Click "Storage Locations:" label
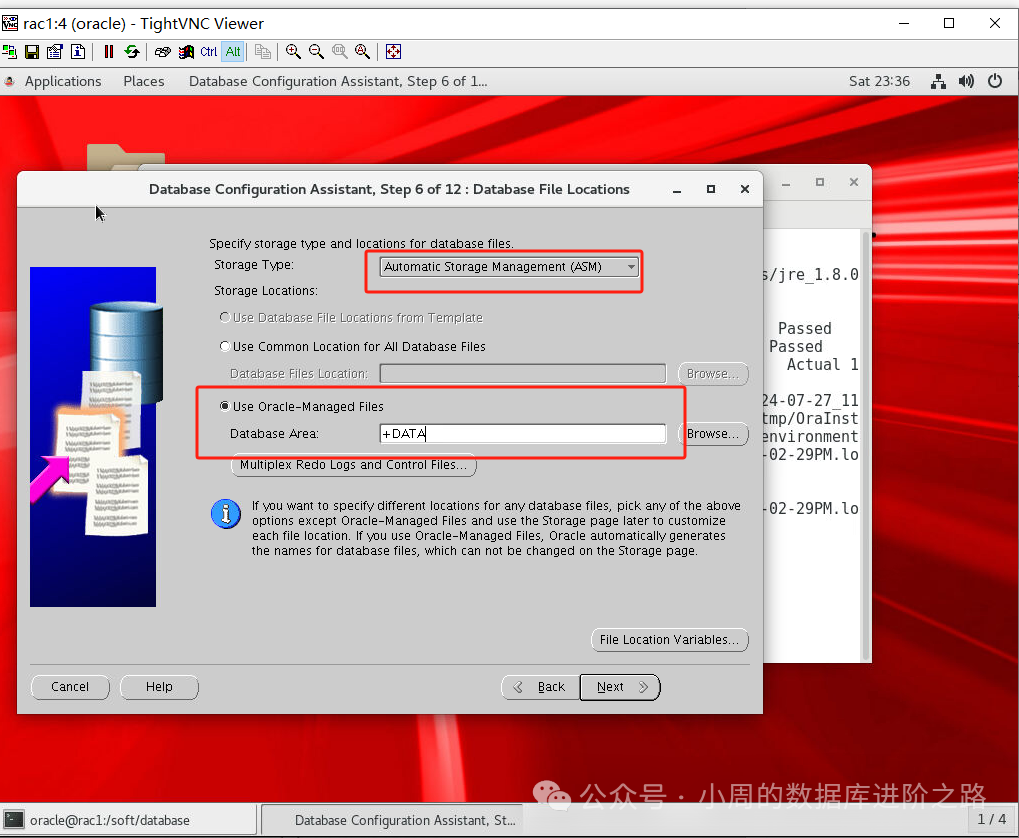The image size is (1019, 838). coord(266,291)
